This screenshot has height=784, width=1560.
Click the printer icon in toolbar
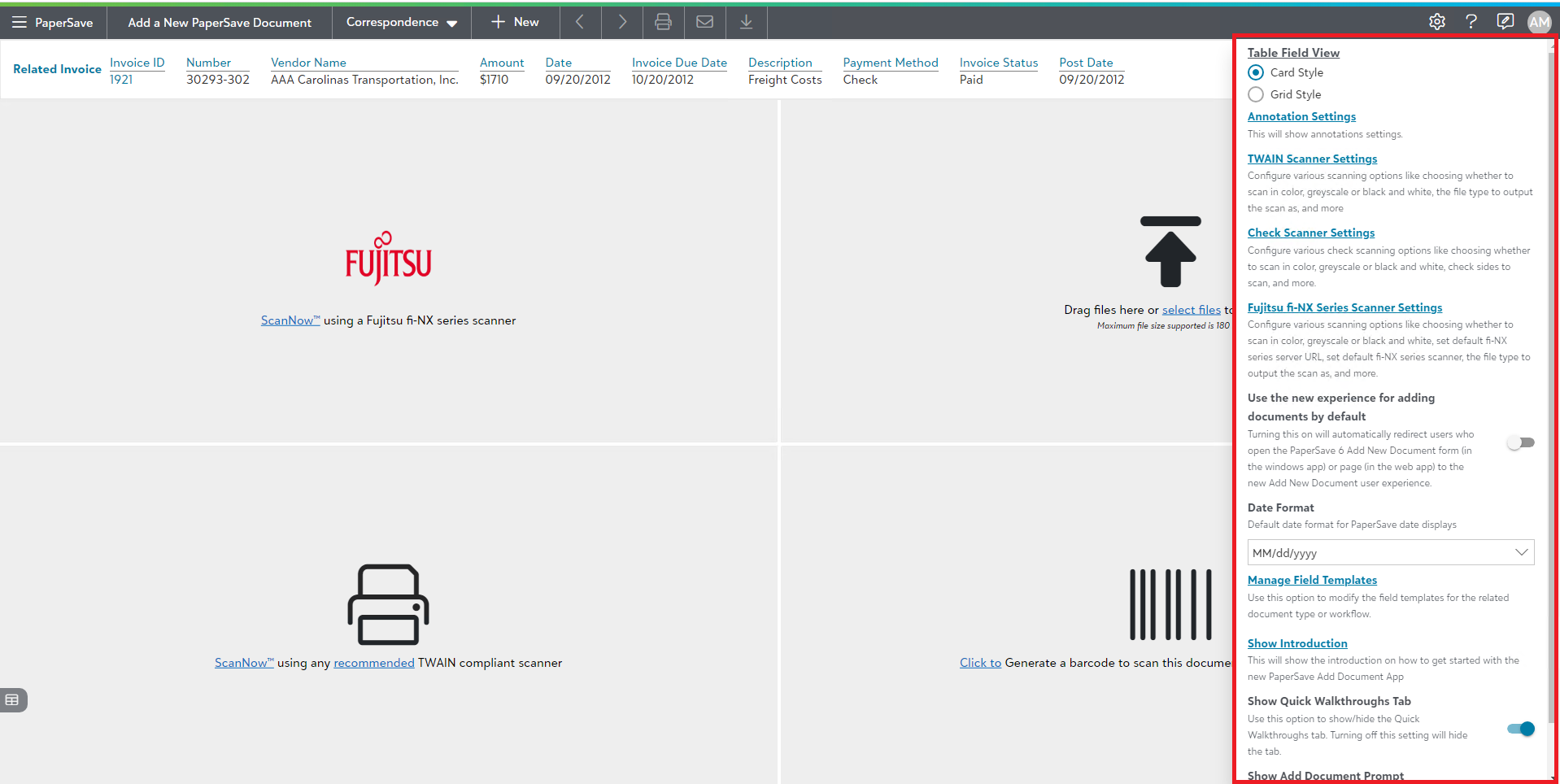[x=664, y=22]
